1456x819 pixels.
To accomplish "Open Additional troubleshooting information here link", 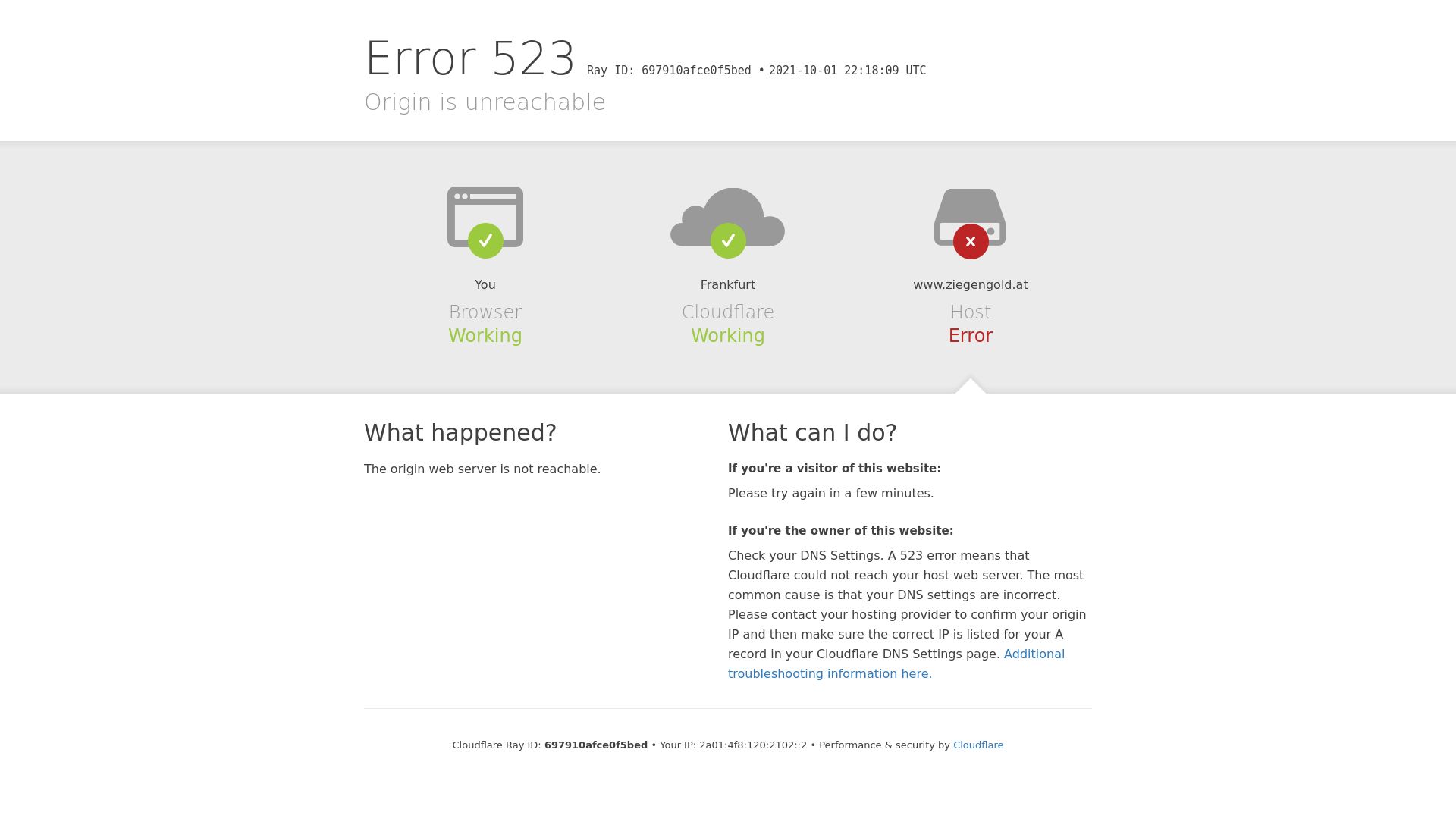I will [x=896, y=664].
